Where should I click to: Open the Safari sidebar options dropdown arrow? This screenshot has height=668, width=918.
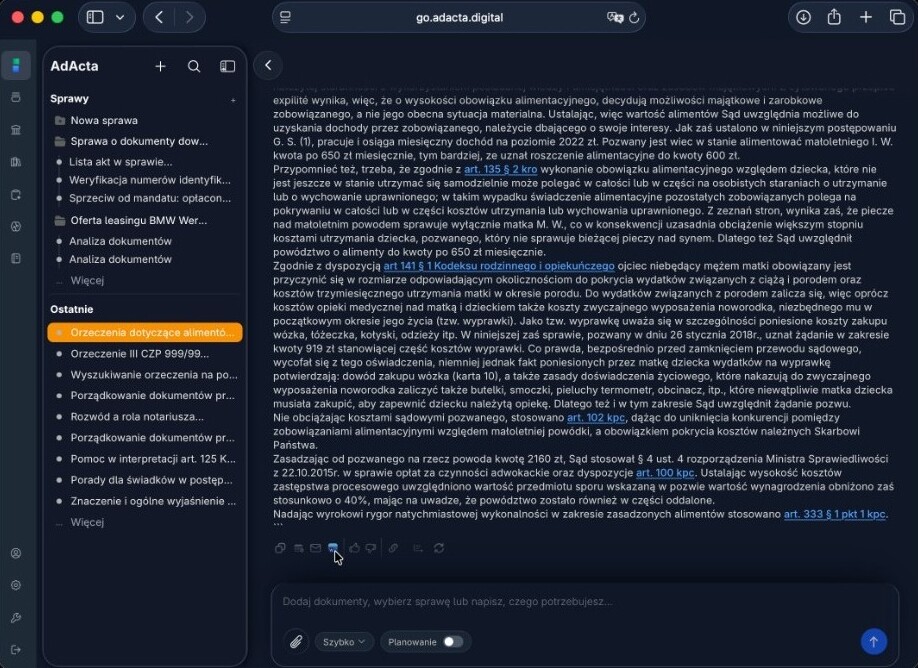click(x=120, y=18)
